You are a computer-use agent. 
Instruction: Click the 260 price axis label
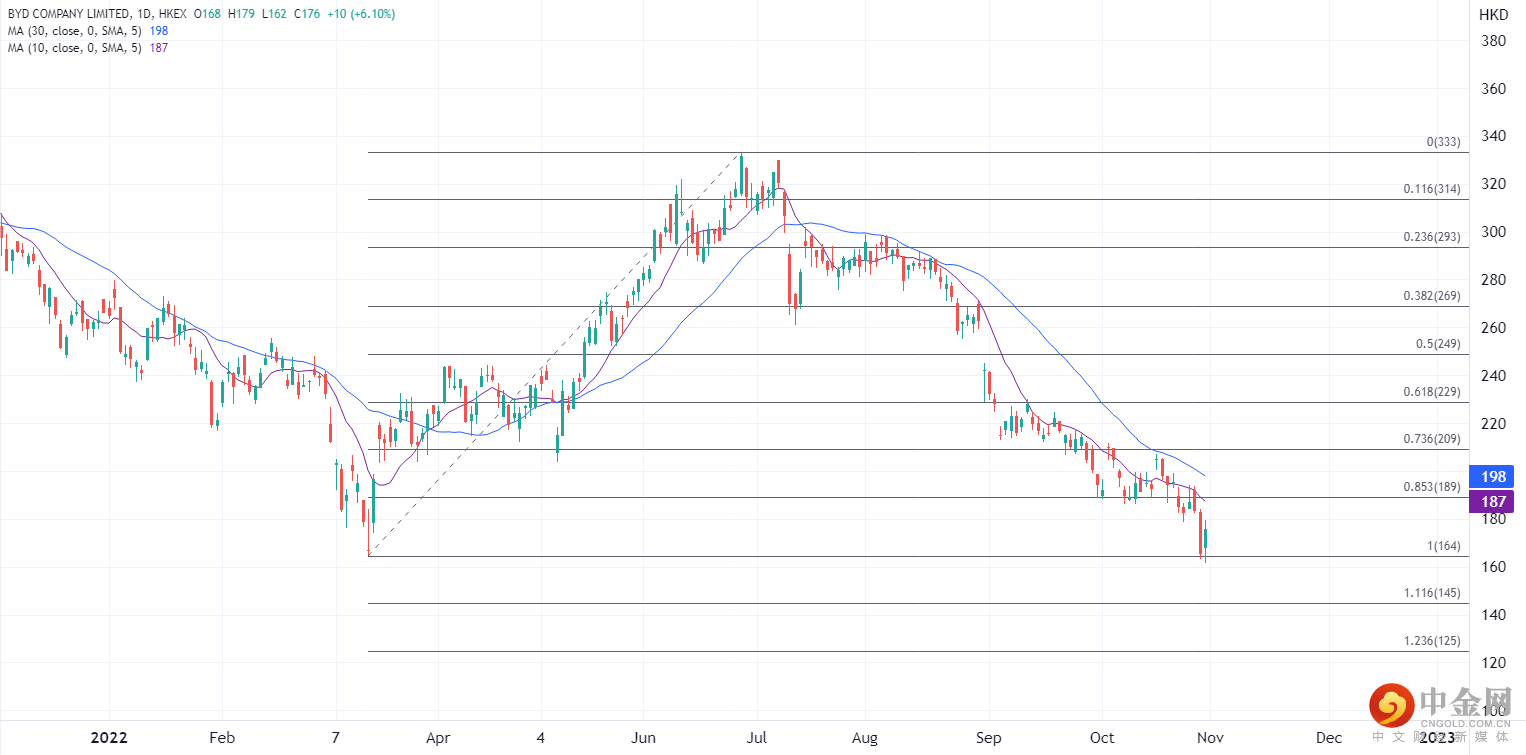1494,328
